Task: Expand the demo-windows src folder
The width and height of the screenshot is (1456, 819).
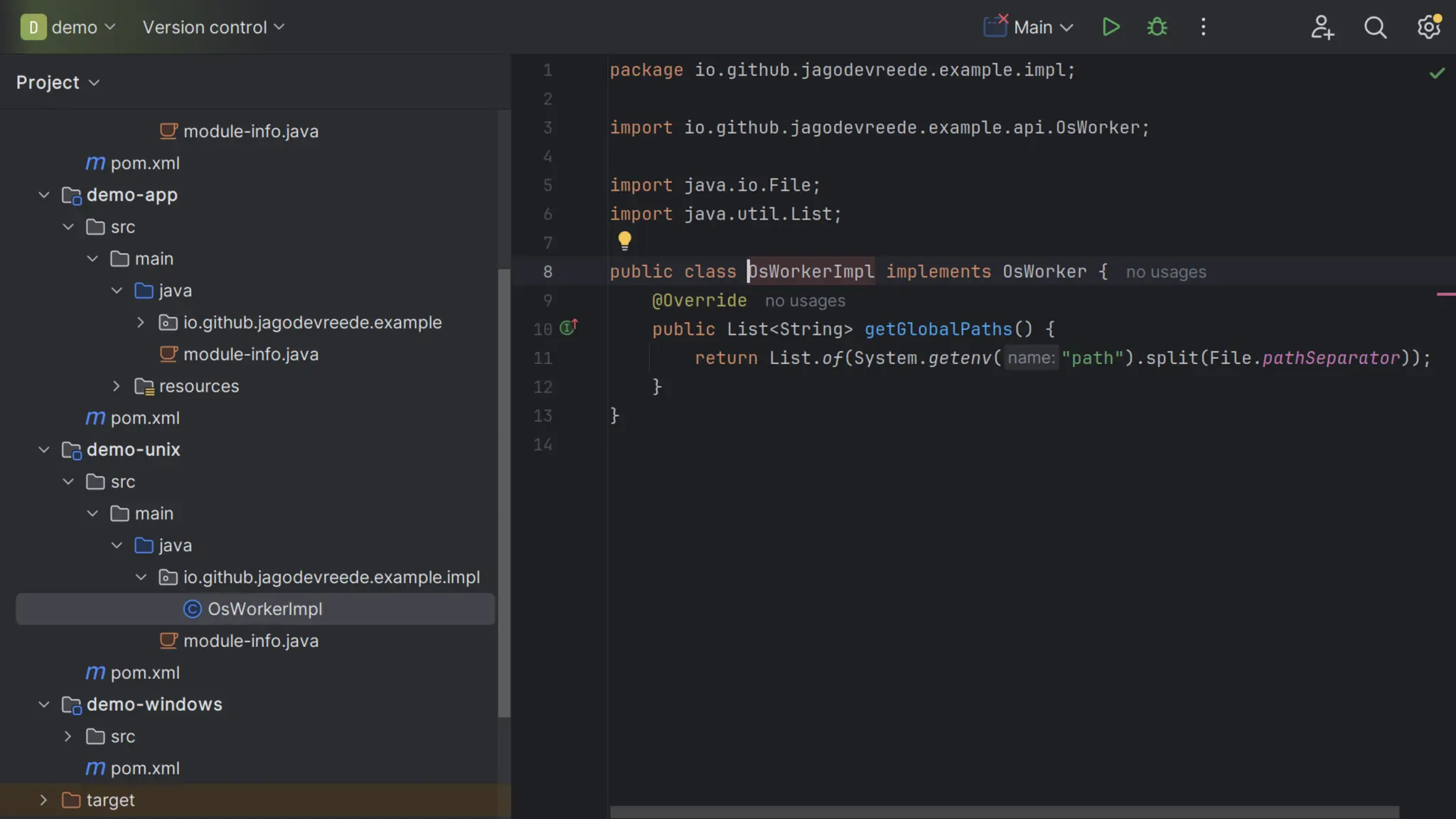Action: pyautogui.click(x=68, y=737)
